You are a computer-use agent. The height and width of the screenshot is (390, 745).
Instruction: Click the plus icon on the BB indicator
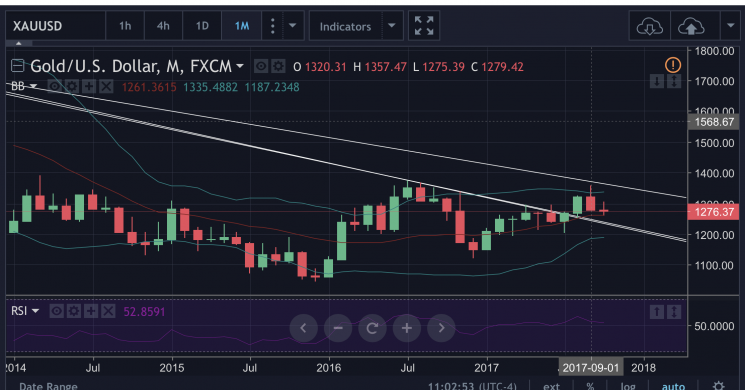89,86
